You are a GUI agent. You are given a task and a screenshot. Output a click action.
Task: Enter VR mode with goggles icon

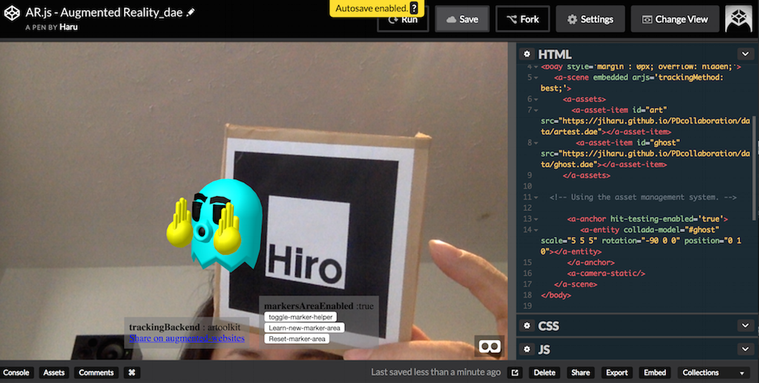pos(489,346)
